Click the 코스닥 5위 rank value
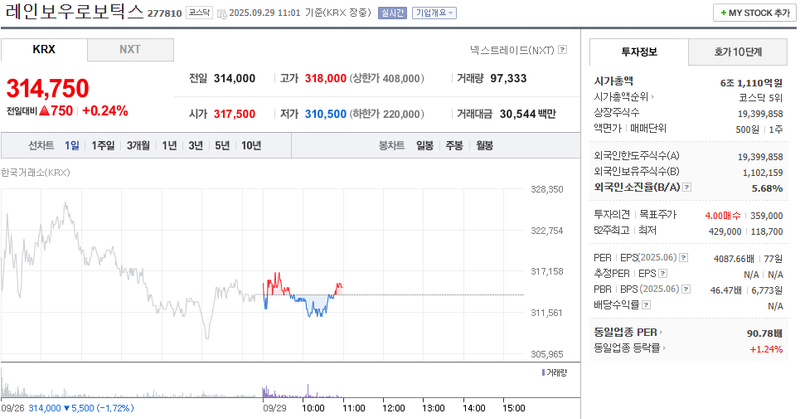800x419 pixels. [761, 98]
